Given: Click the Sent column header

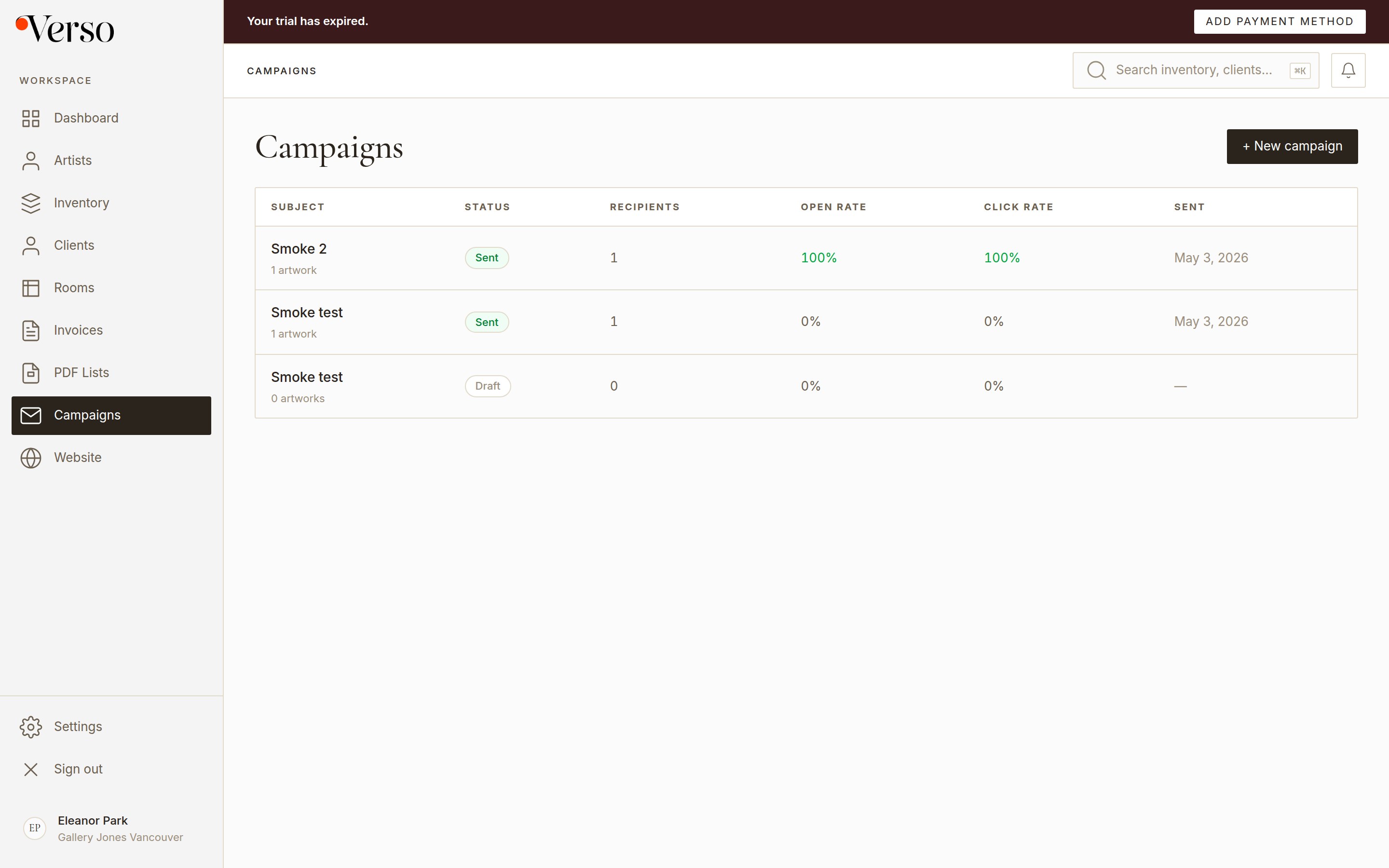Looking at the screenshot, I should 1189,207.
